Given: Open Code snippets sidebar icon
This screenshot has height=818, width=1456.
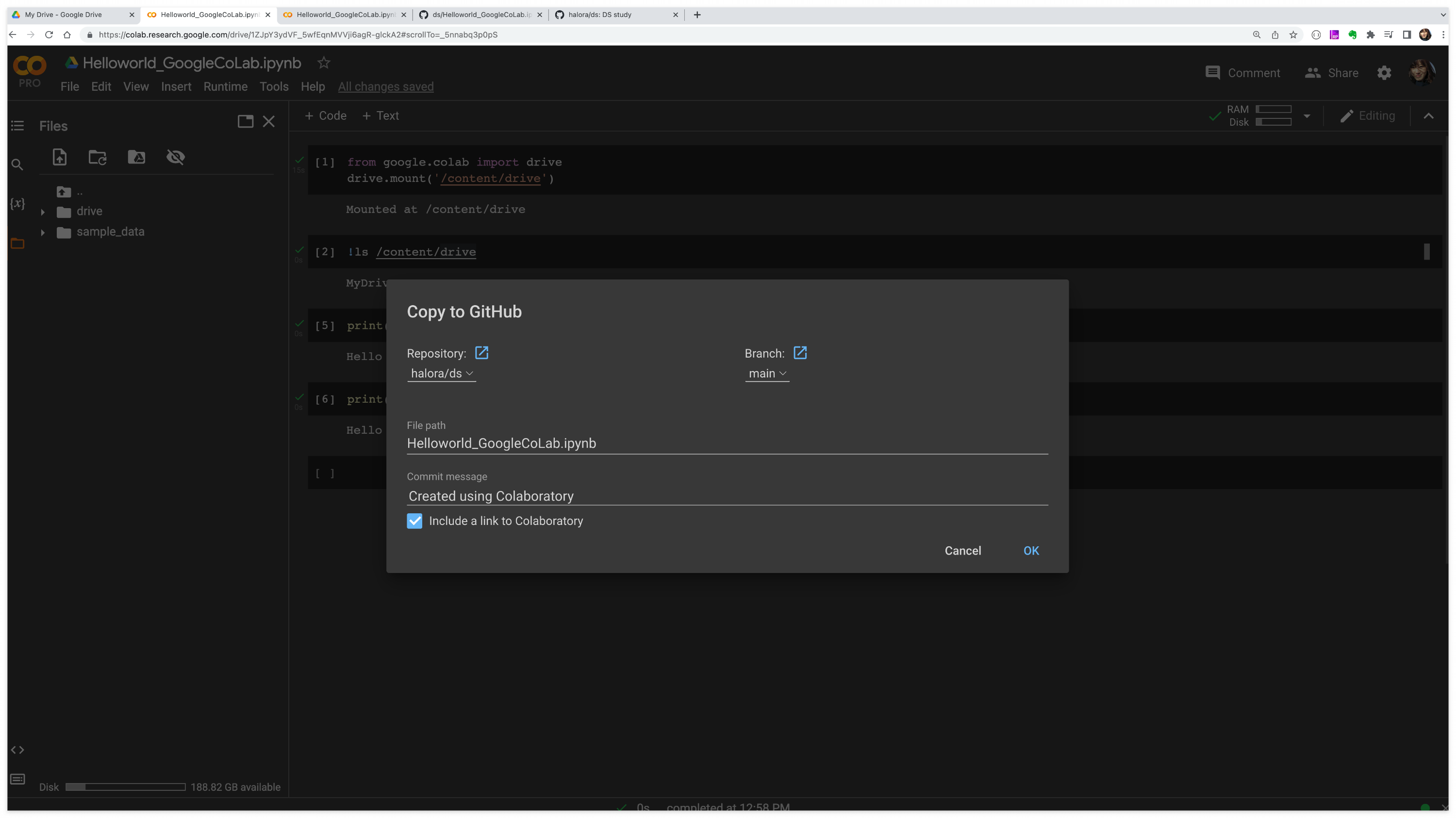Looking at the screenshot, I should click(x=17, y=750).
